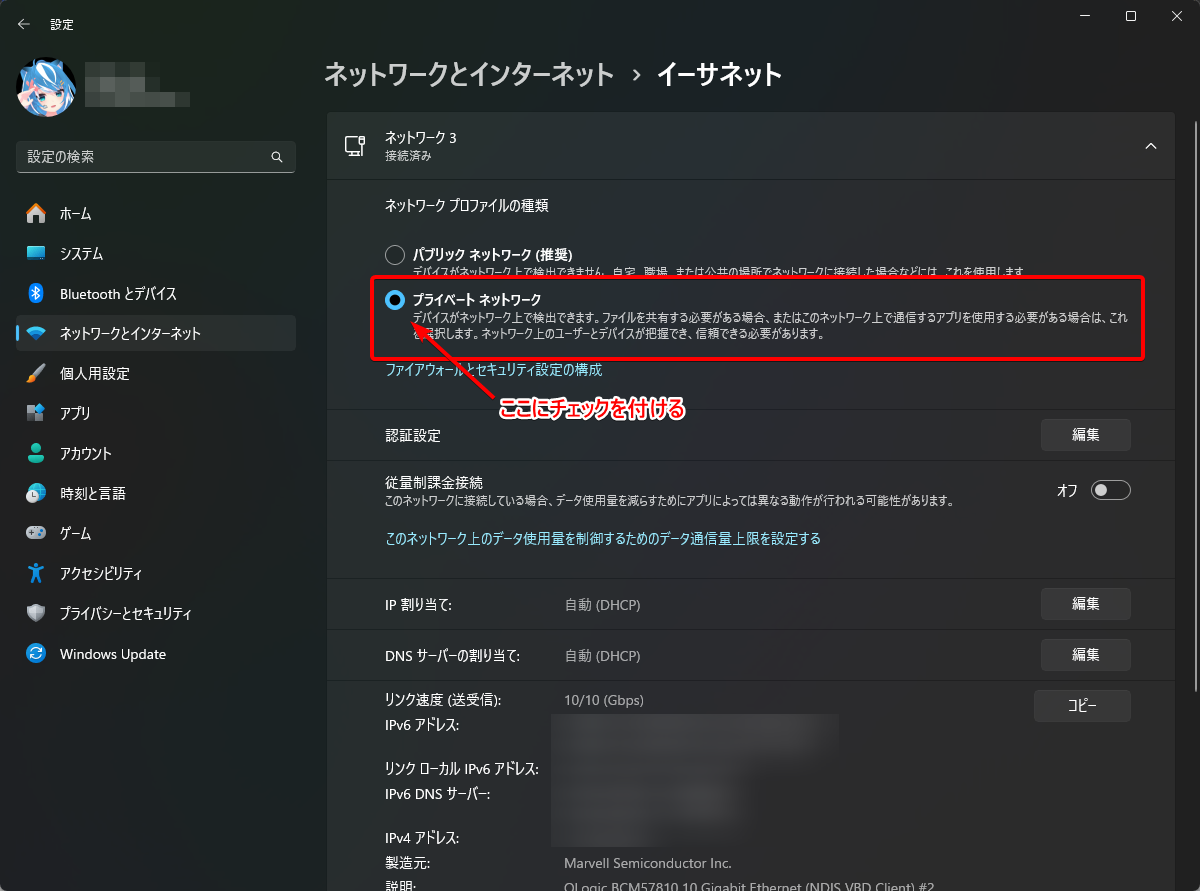Click the back arrow
This screenshot has width=1200, height=891.
(23, 23)
